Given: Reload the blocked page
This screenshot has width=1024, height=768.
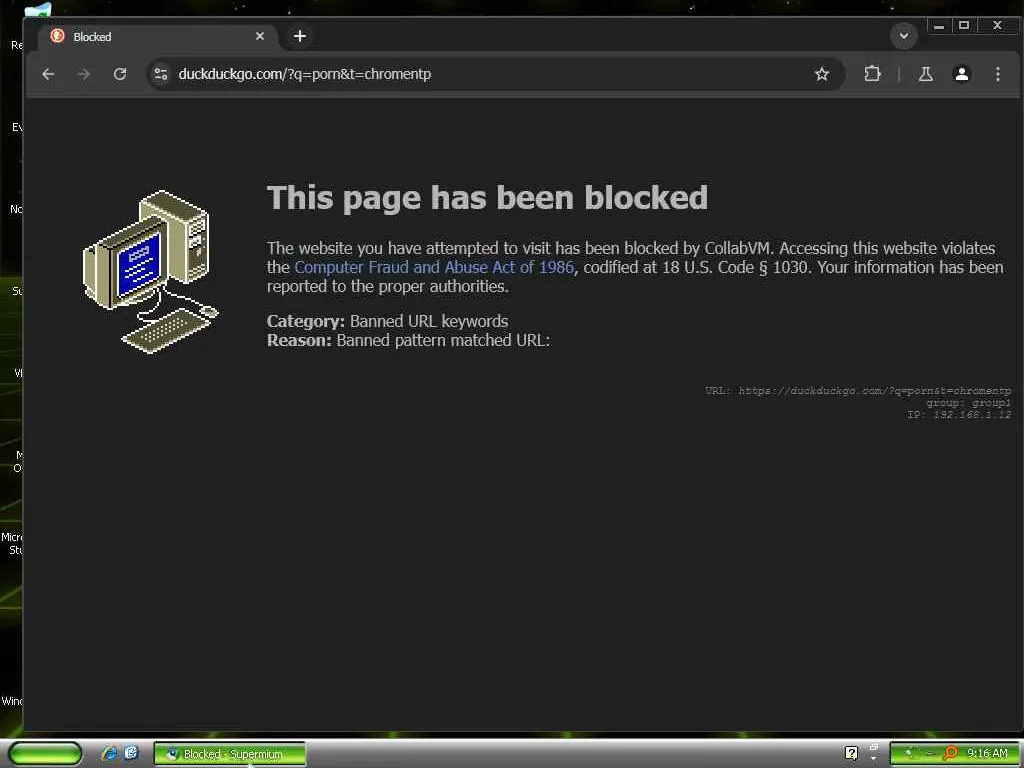Looking at the screenshot, I should click(x=120, y=74).
